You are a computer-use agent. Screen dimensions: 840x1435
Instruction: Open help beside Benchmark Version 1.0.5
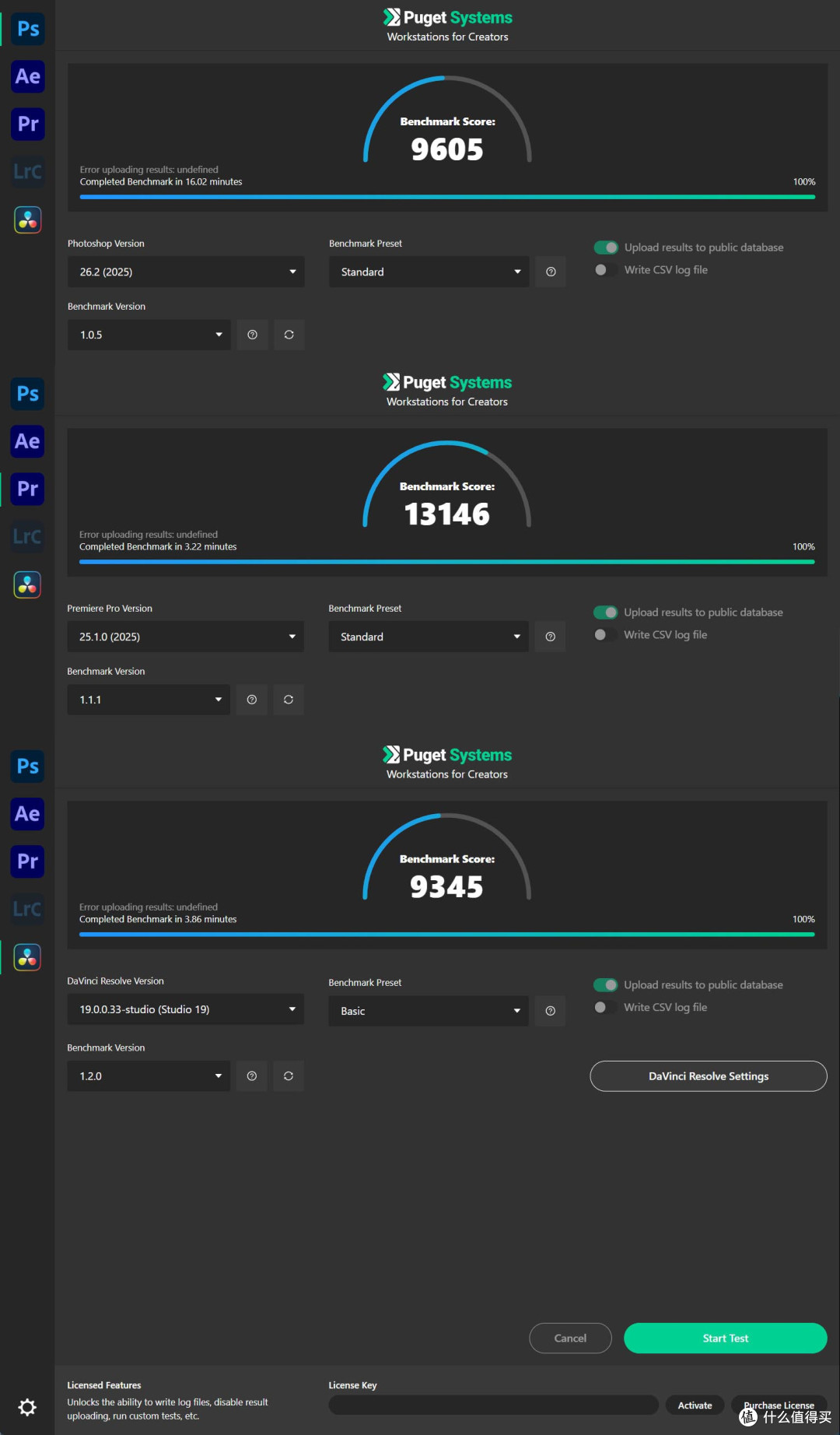252,335
